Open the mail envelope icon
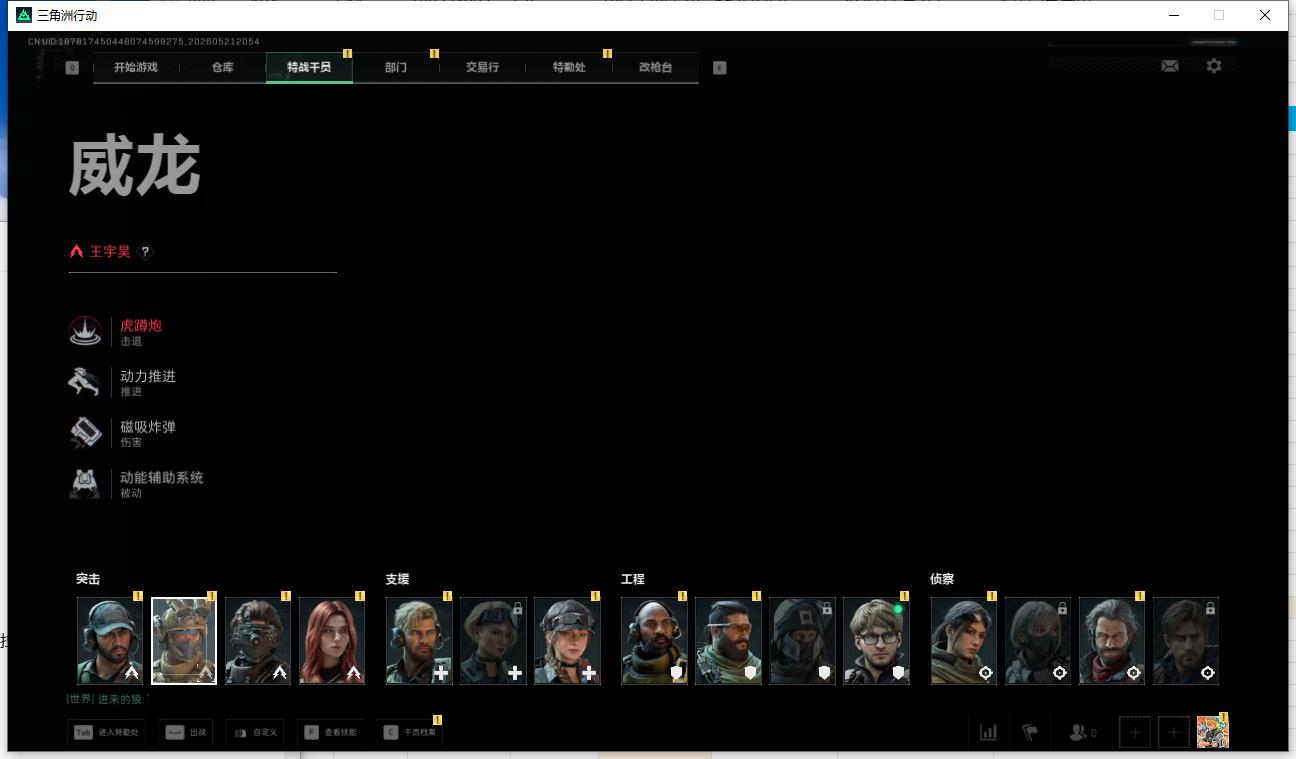Viewport: 1296px width, 759px height. click(1169, 66)
